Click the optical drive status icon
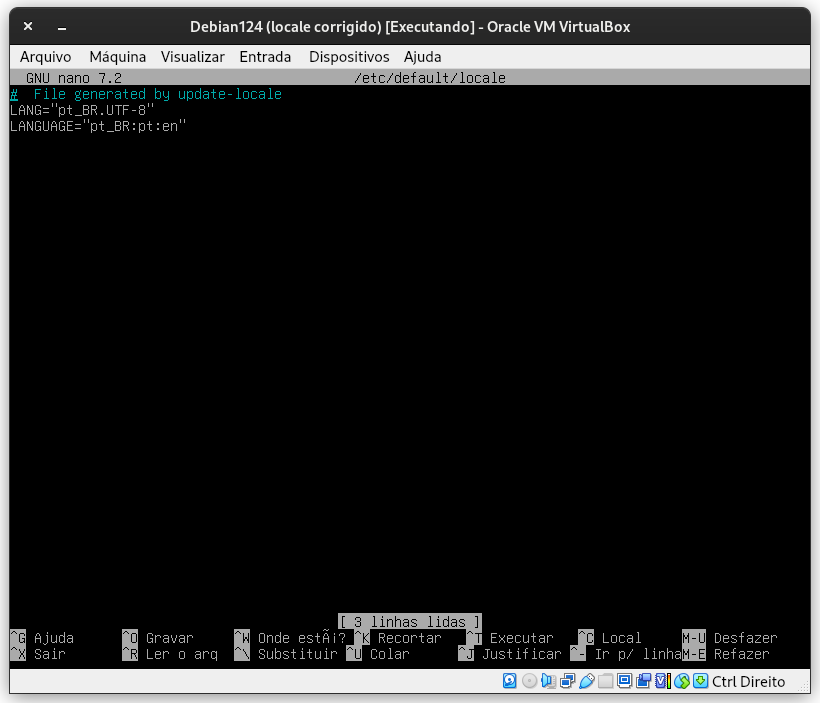The height and width of the screenshot is (703, 820). pos(529,681)
